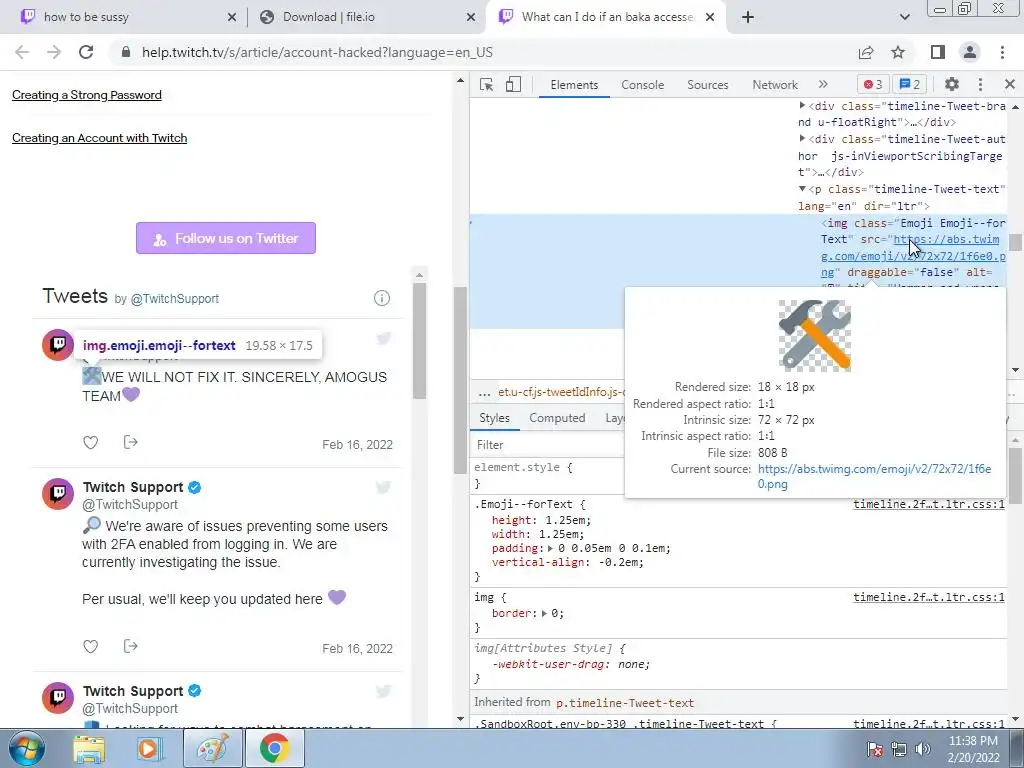This screenshot has height=768, width=1024.
Task: Close the DevTools panel
Action: (1010, 84)
